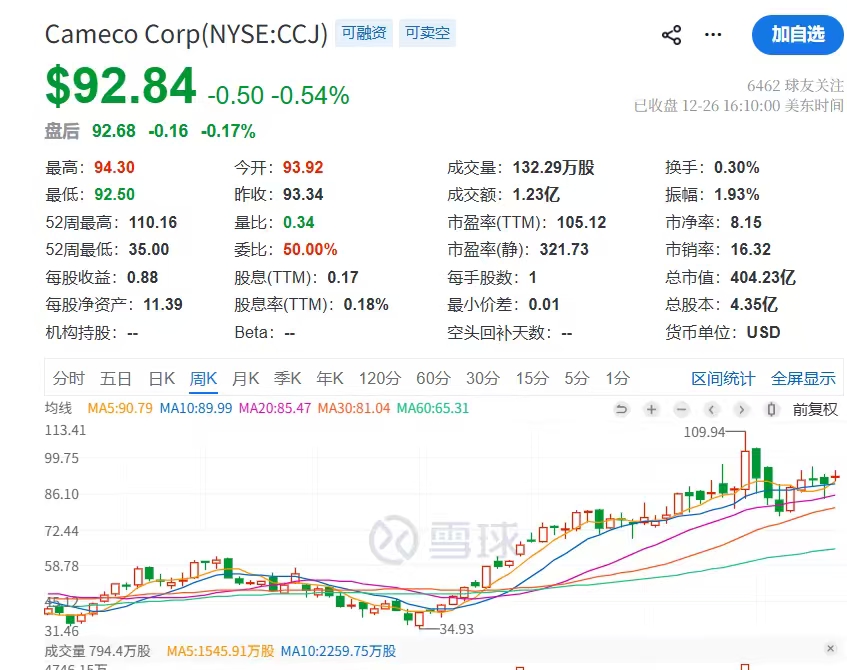Click the 市净率 value 8.15
The width and height of the screenshot is (847, 670).
point(746,223)
